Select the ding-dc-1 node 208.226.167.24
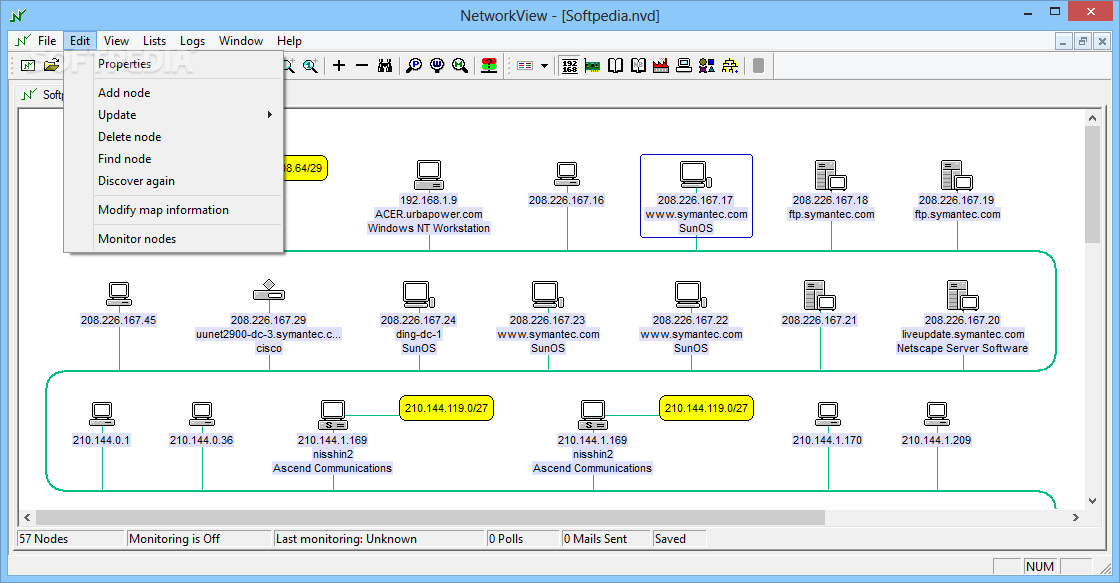Image resolution: width=1120 pixels, height=583 pixels. (x=419, y=295)
